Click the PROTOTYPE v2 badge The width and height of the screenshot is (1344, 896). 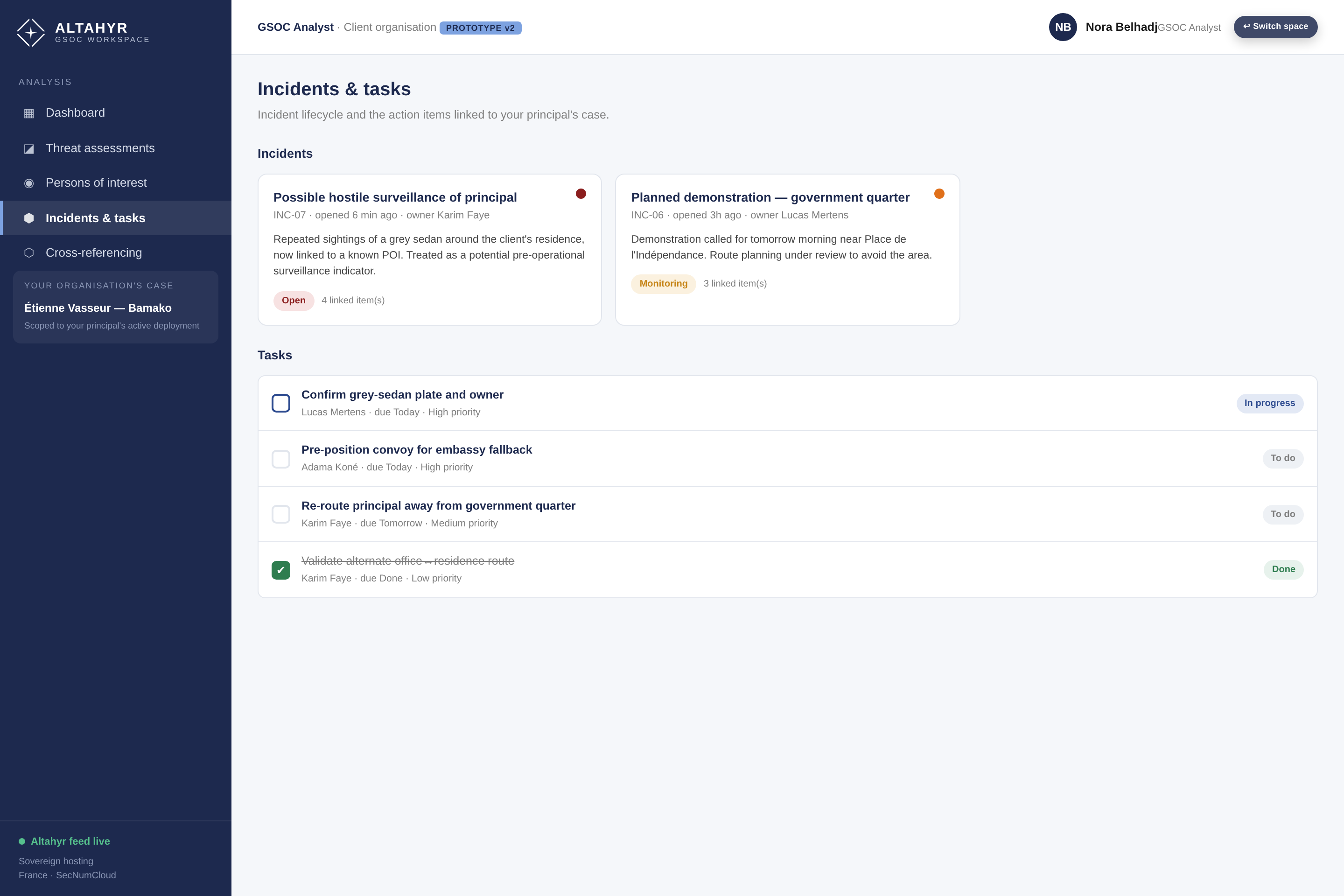480,28
